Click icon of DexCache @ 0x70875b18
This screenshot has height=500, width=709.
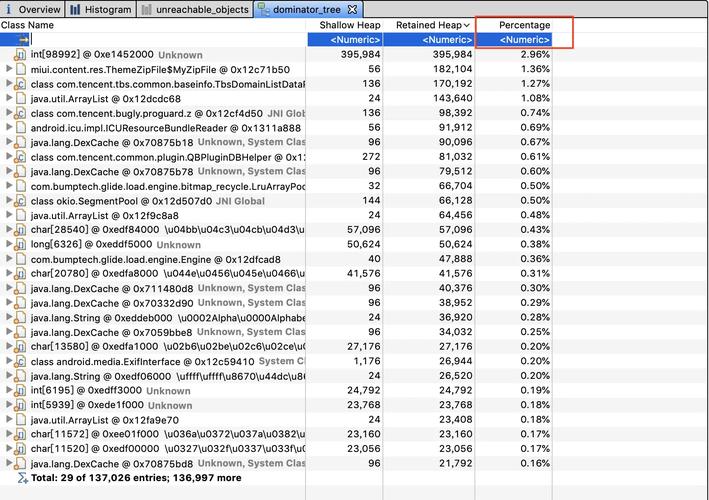20,142
